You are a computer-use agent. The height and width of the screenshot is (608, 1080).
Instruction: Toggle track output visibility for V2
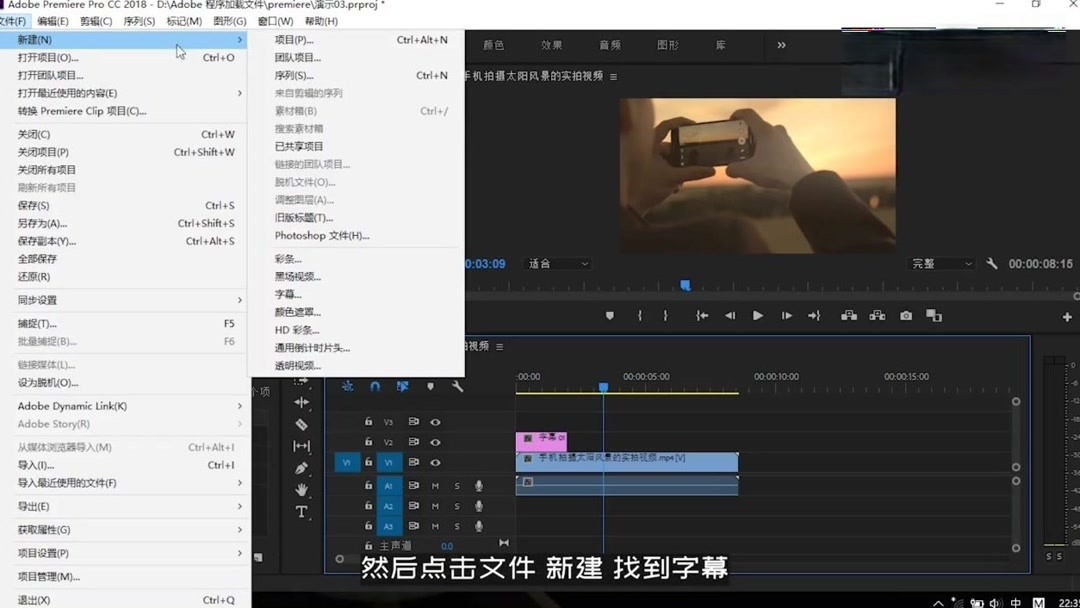pyautogui.click(x=435, y=442)
